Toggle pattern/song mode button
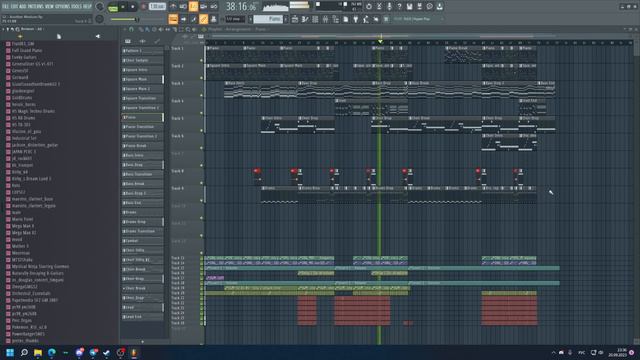640x360 pixels. [113, 7]
